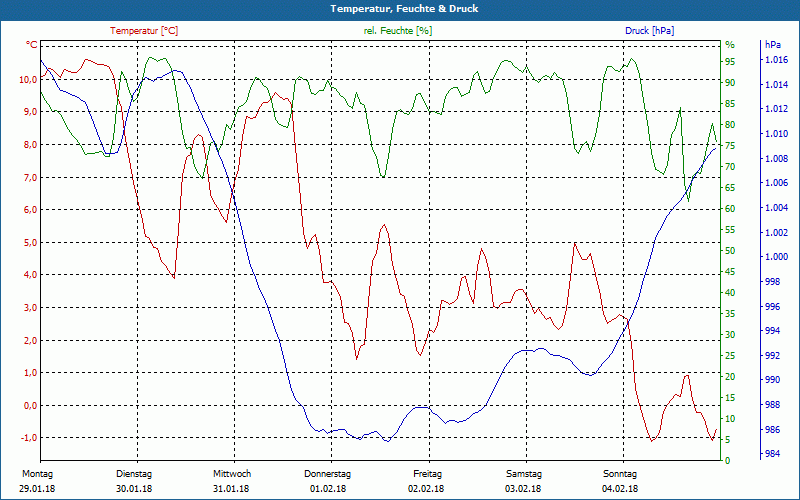Click the 'Freitag' day label
Viewport: 800px width, 500px height.
pyautogui.click(x=428, y=474)
